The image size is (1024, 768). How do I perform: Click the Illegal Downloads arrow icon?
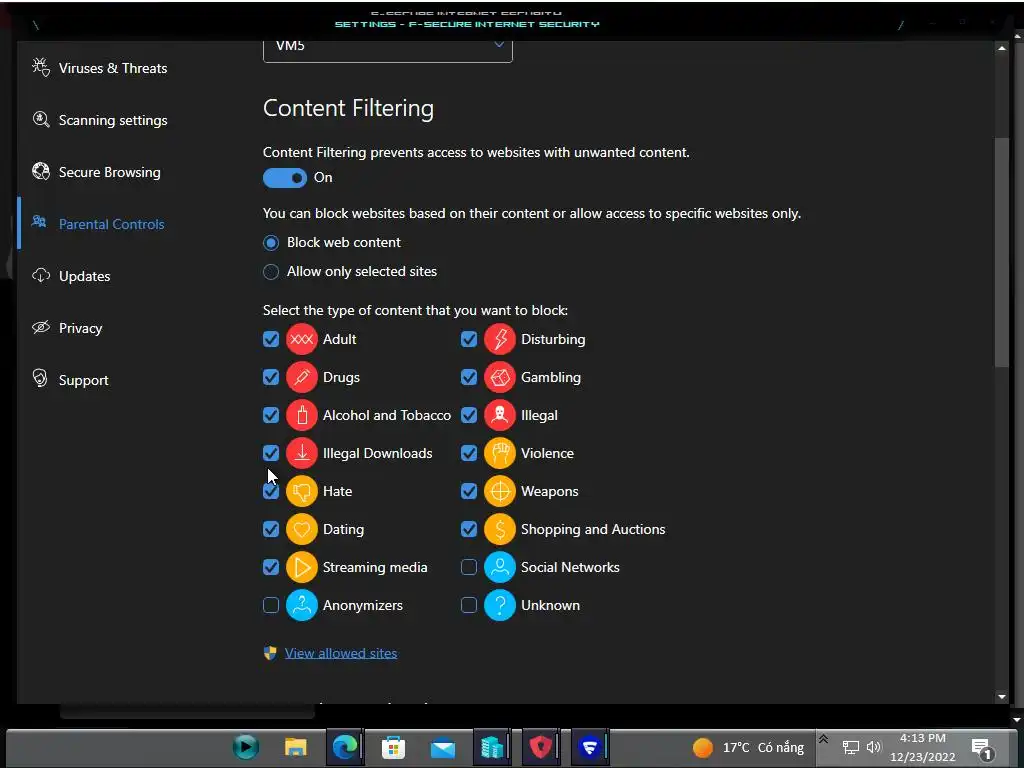point(302,453)
